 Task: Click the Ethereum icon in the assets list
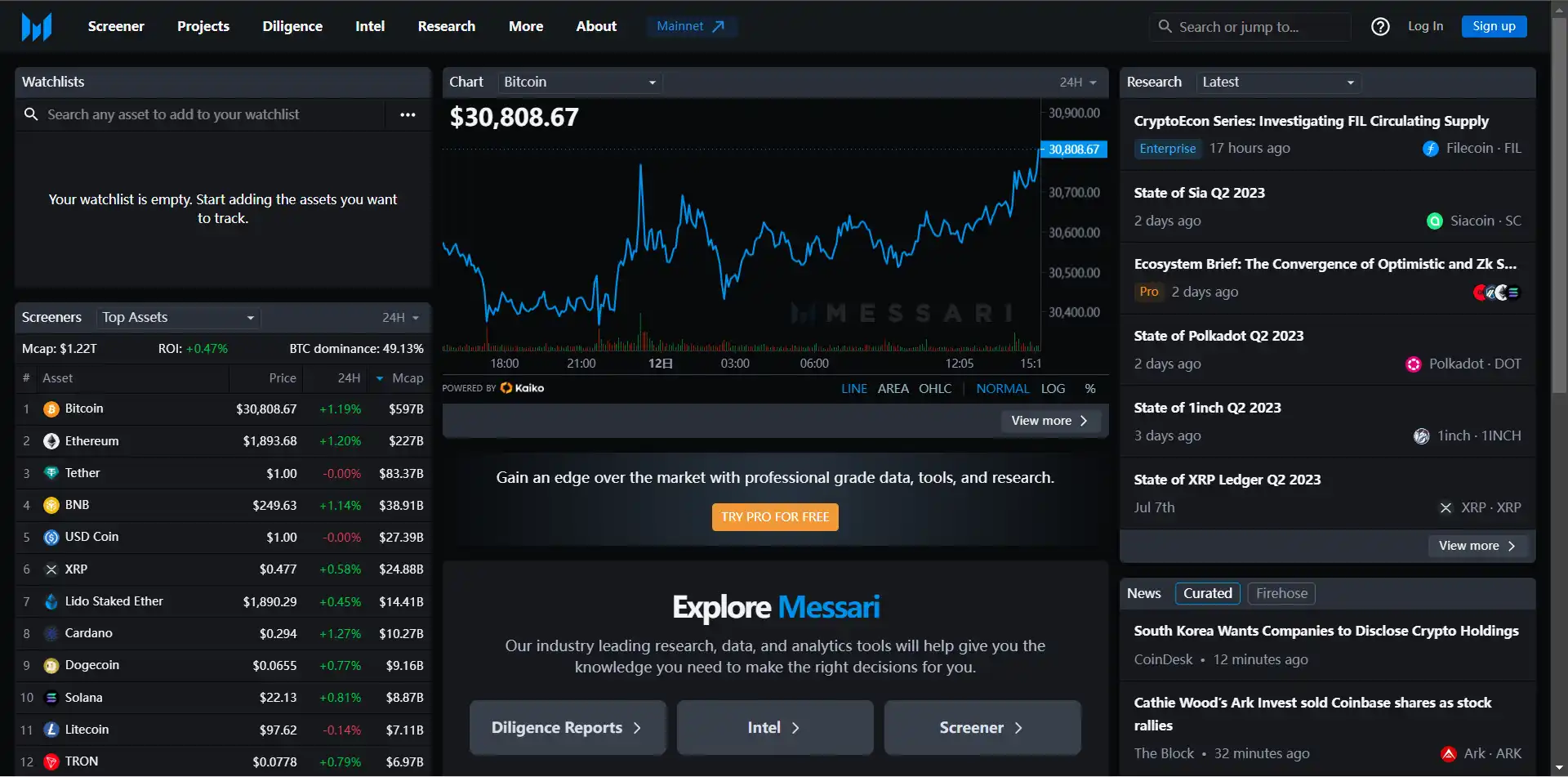click(x=51, y=441)
